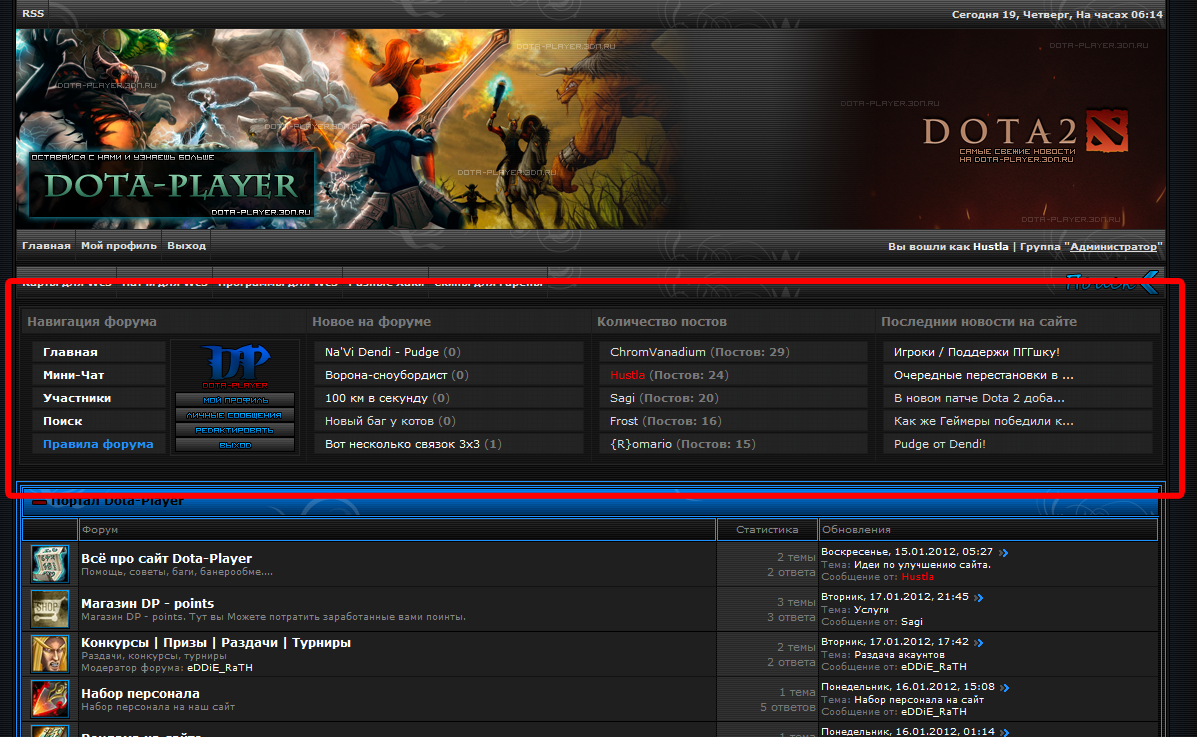Click the Набор персонала forum icon

tap(50, 699)
